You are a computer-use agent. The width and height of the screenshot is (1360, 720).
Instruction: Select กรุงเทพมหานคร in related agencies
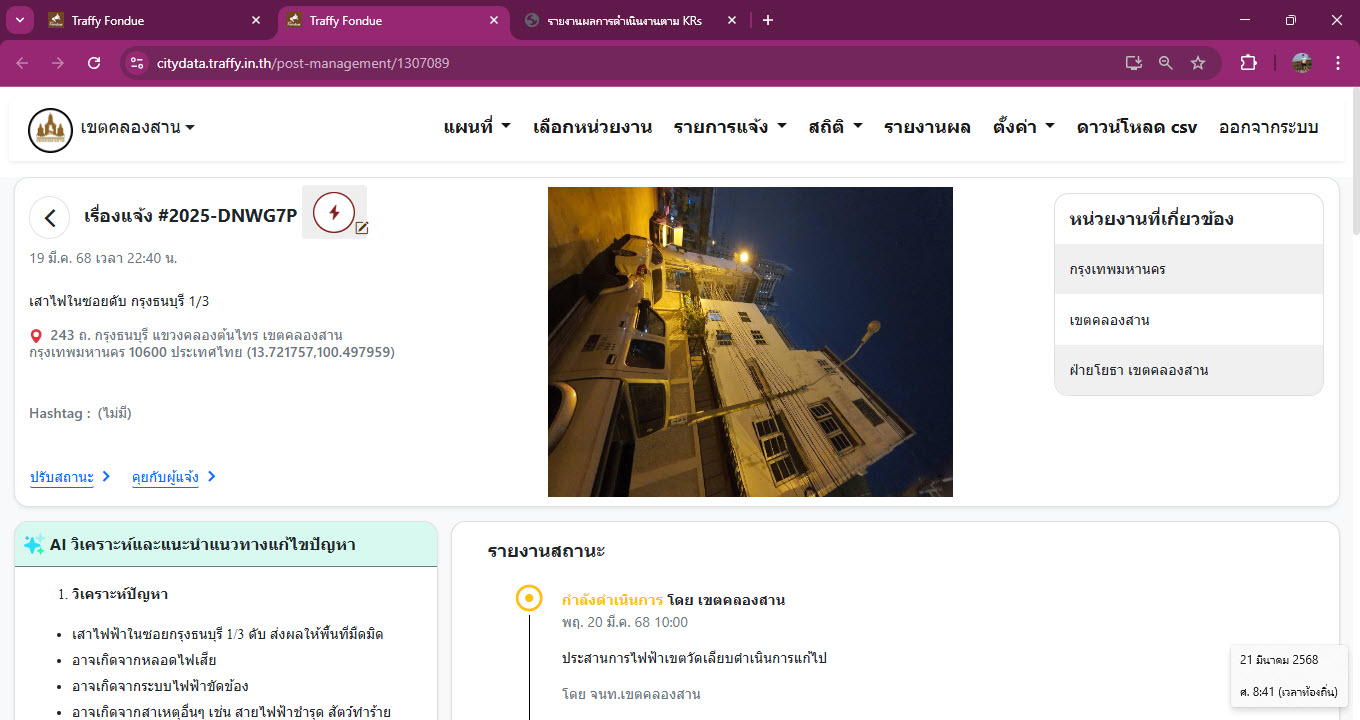(x=1189, y=269)
